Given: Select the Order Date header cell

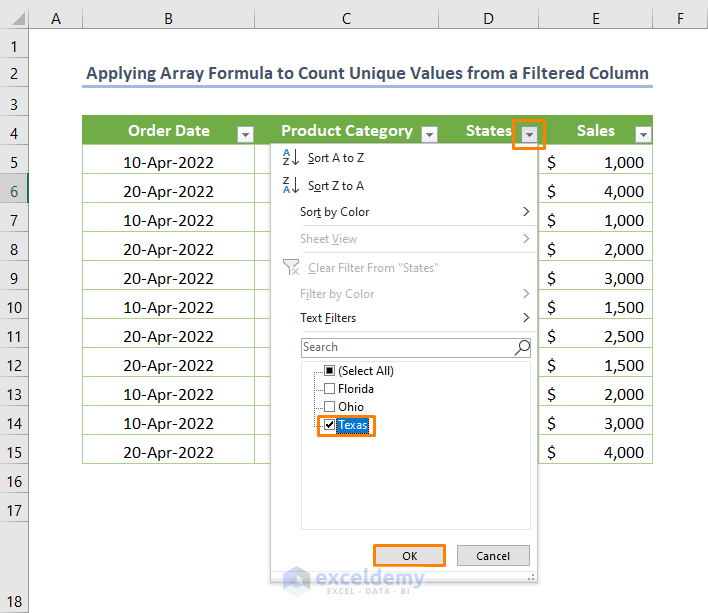Looking at the screenshot, I should 168,130.
